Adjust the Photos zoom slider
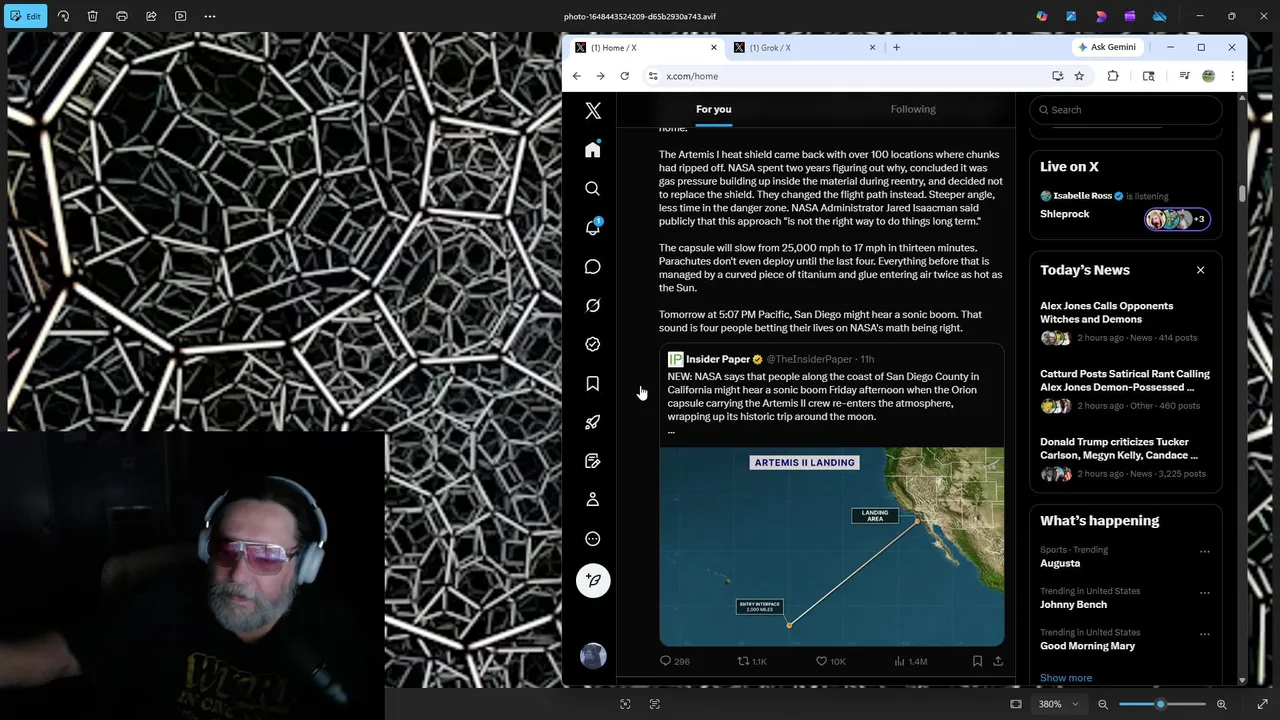Screen dimensions: 1280x720 coord(1160,704)
